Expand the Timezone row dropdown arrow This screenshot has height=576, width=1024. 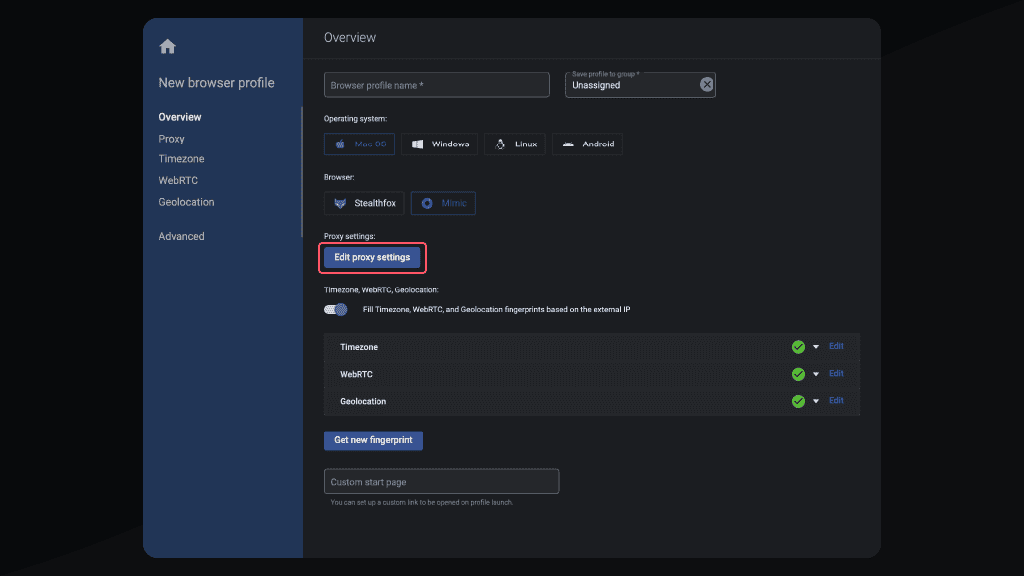(816, 347)
